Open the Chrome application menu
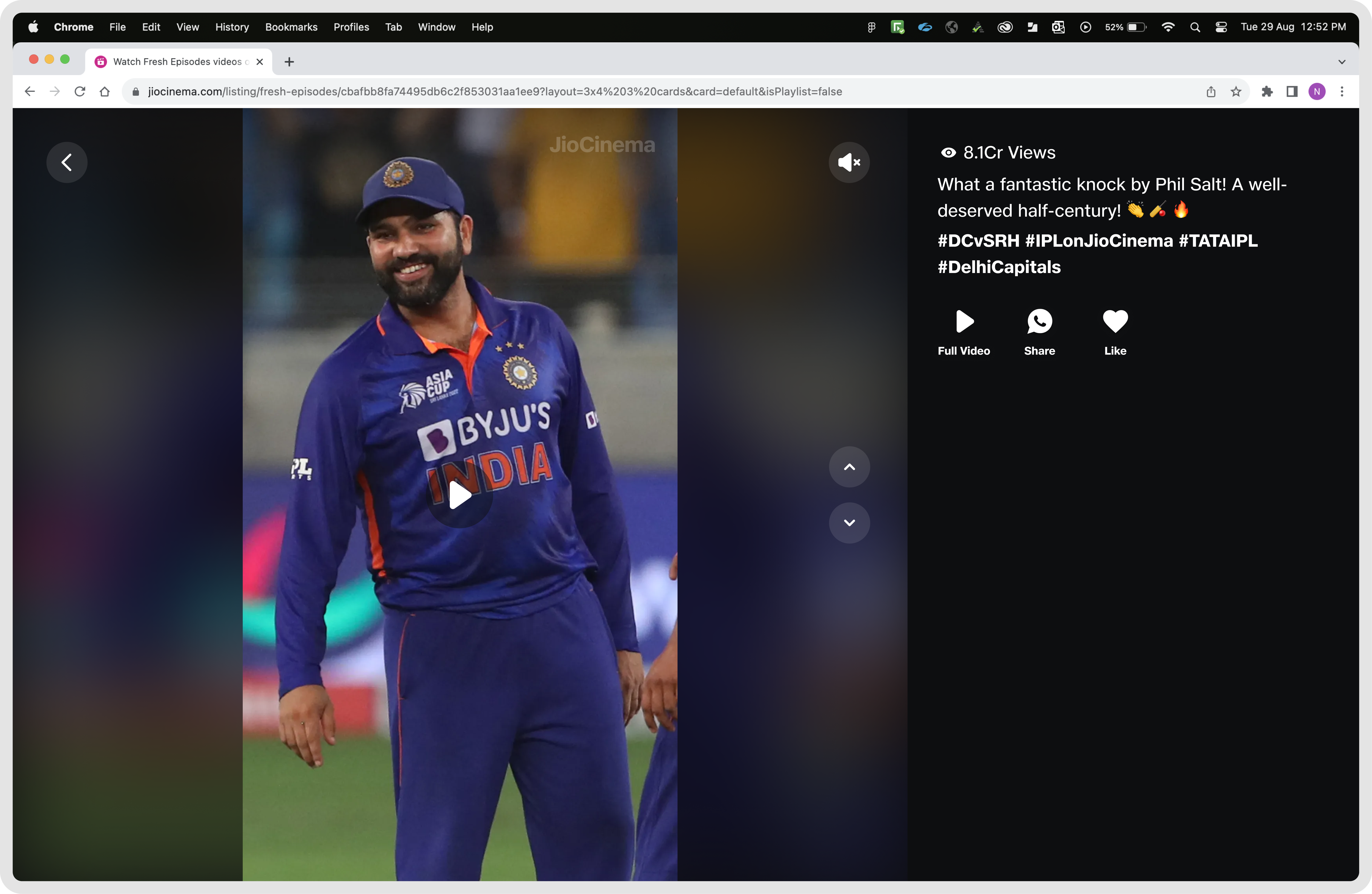Image resolution: width=1372 pixels, height=894 pixels. click(x=74, y=27)
